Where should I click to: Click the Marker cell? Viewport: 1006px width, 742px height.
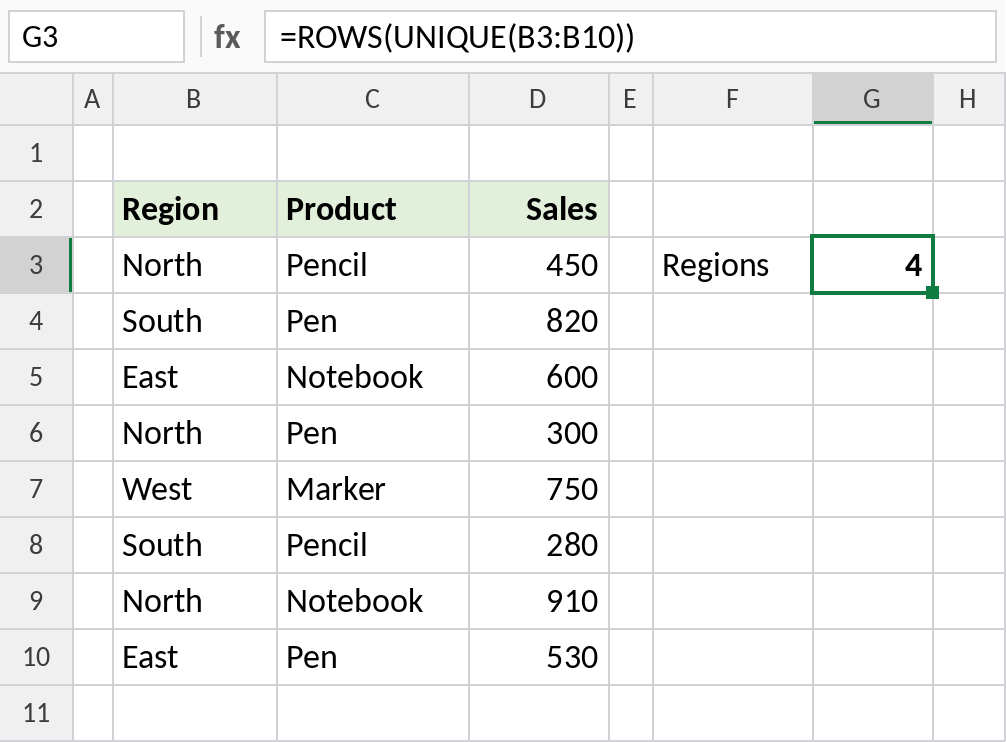point(373,489)
